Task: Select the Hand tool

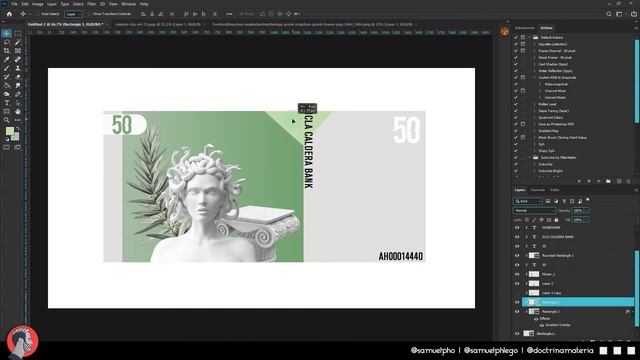Action: click(18, 111)
